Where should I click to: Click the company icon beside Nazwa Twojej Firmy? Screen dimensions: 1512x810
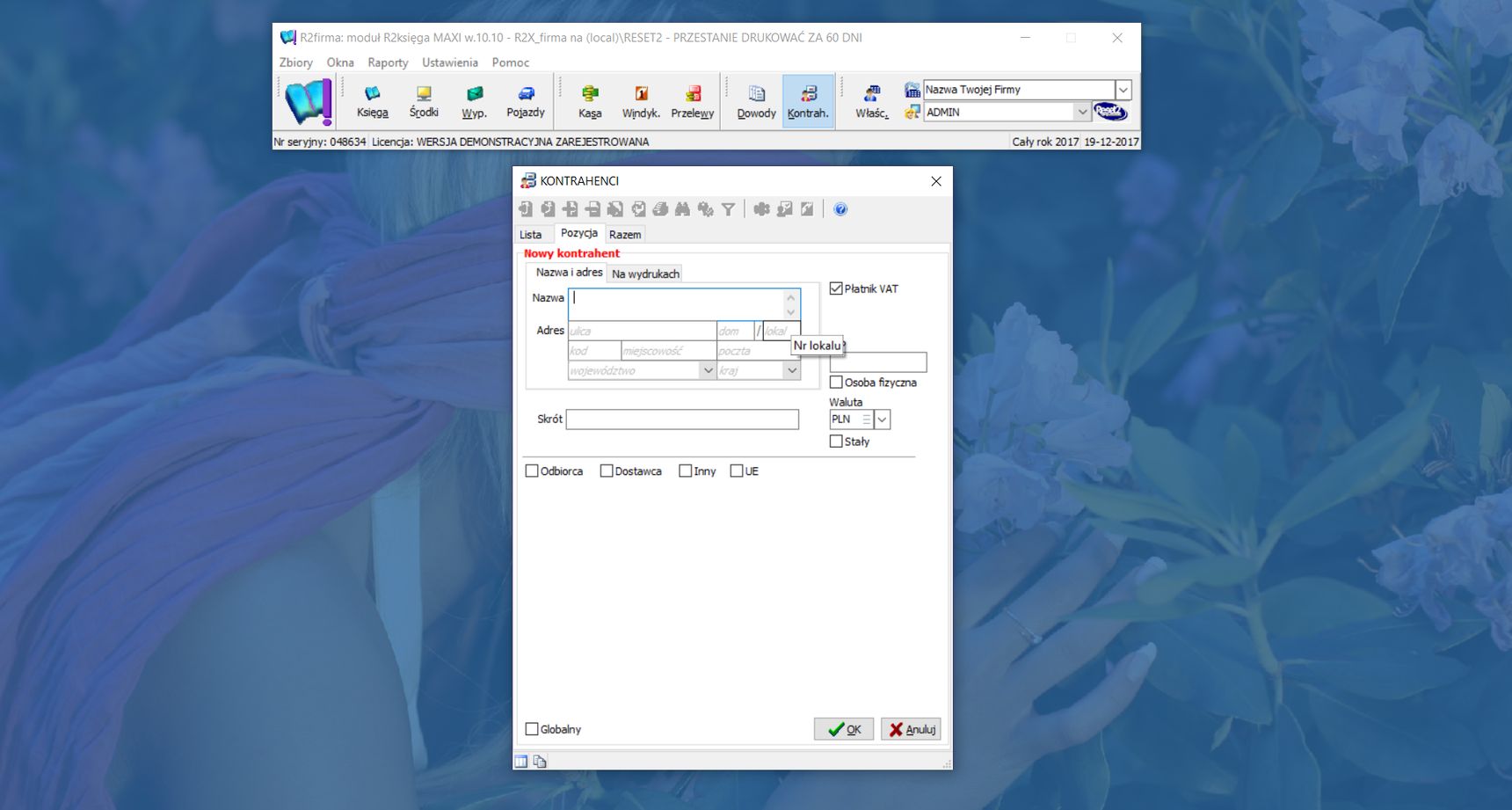[x=912, y=90]
